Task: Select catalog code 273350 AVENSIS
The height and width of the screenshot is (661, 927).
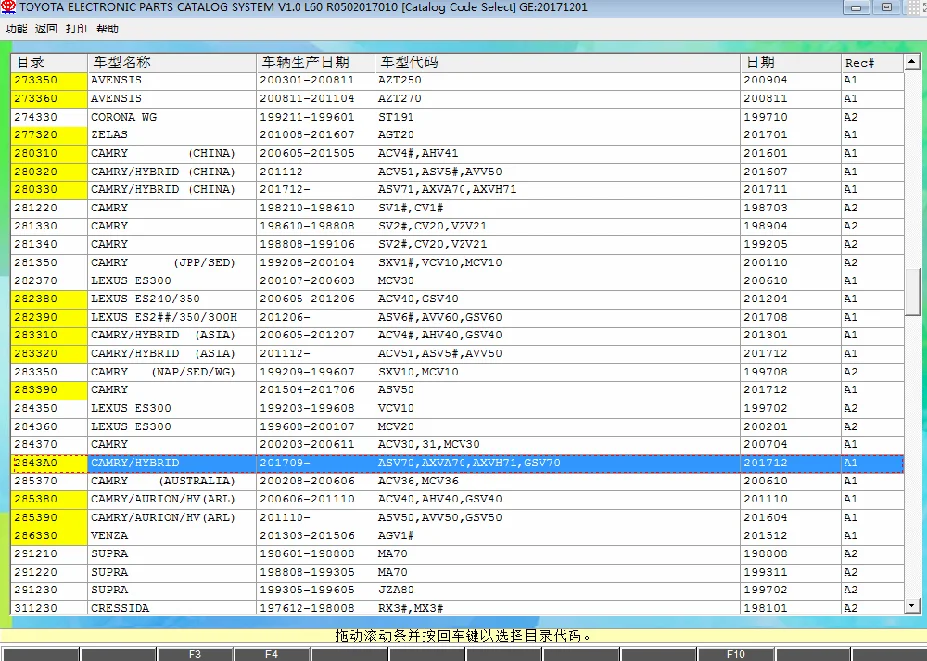Action: coord(37,80)
